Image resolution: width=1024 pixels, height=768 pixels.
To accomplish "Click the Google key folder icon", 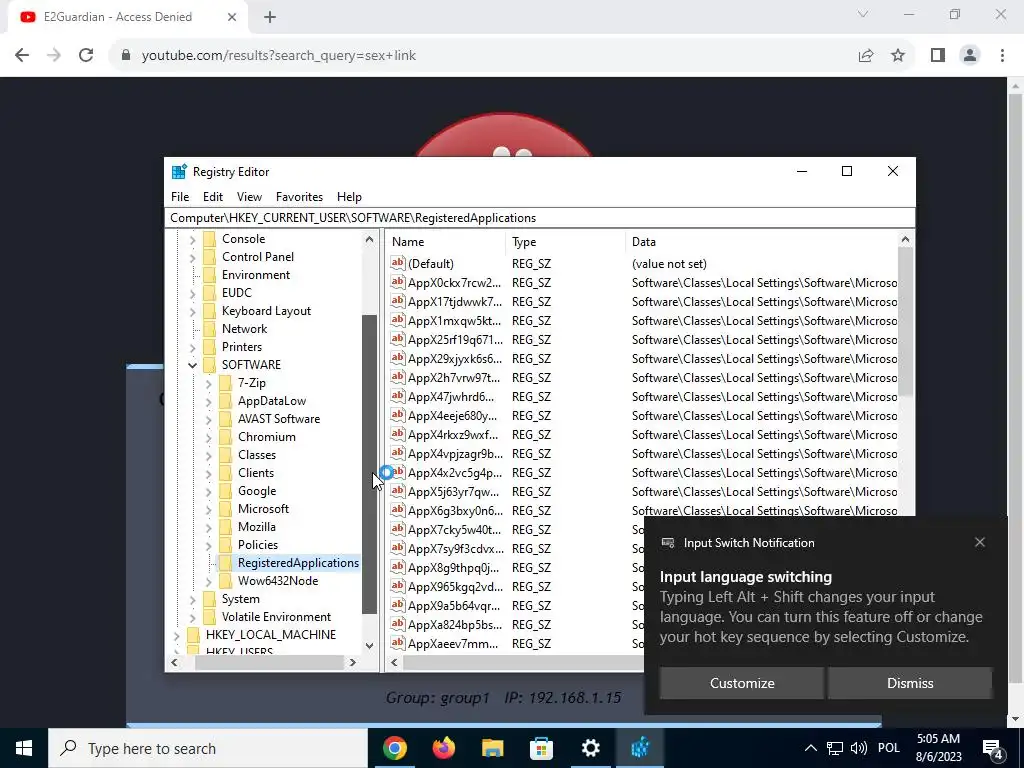I will point(225,491).
